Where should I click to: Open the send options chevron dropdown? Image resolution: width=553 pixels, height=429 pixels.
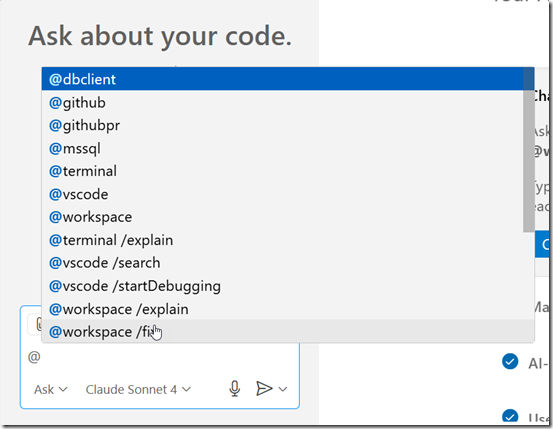pyautogui.click(x=283, y=389)
